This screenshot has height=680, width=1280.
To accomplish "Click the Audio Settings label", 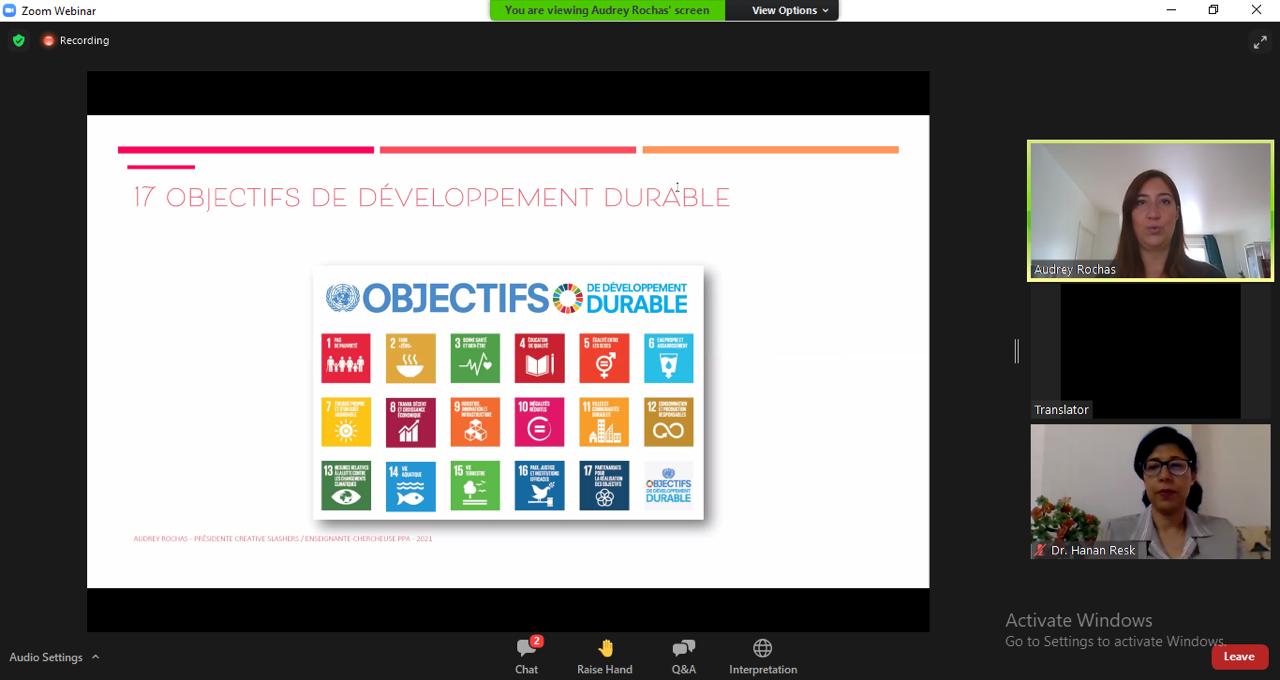I will coord(46,657).
